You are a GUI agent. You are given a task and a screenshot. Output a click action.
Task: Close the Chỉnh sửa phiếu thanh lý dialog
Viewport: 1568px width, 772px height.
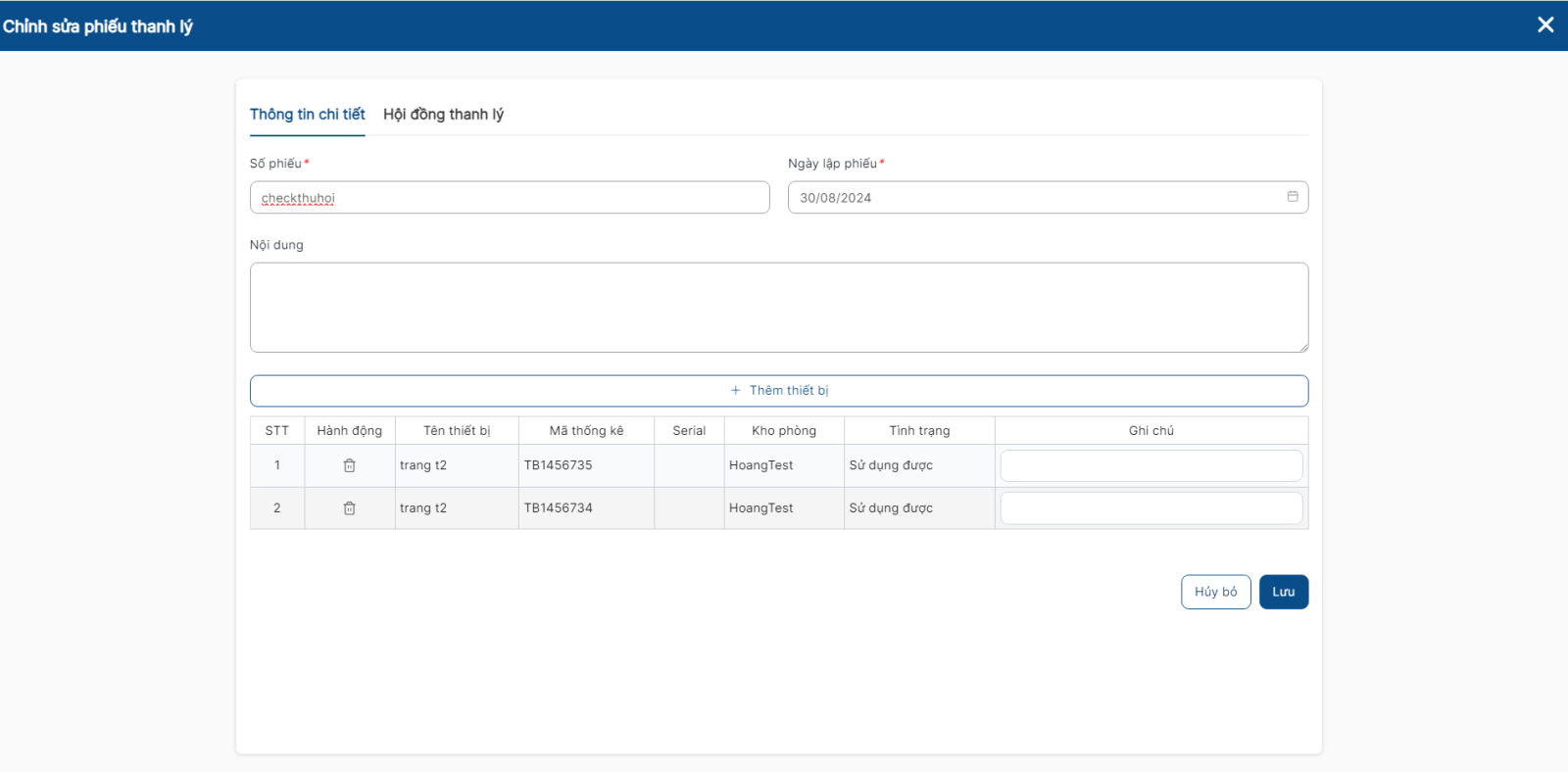click(1545, 24)
